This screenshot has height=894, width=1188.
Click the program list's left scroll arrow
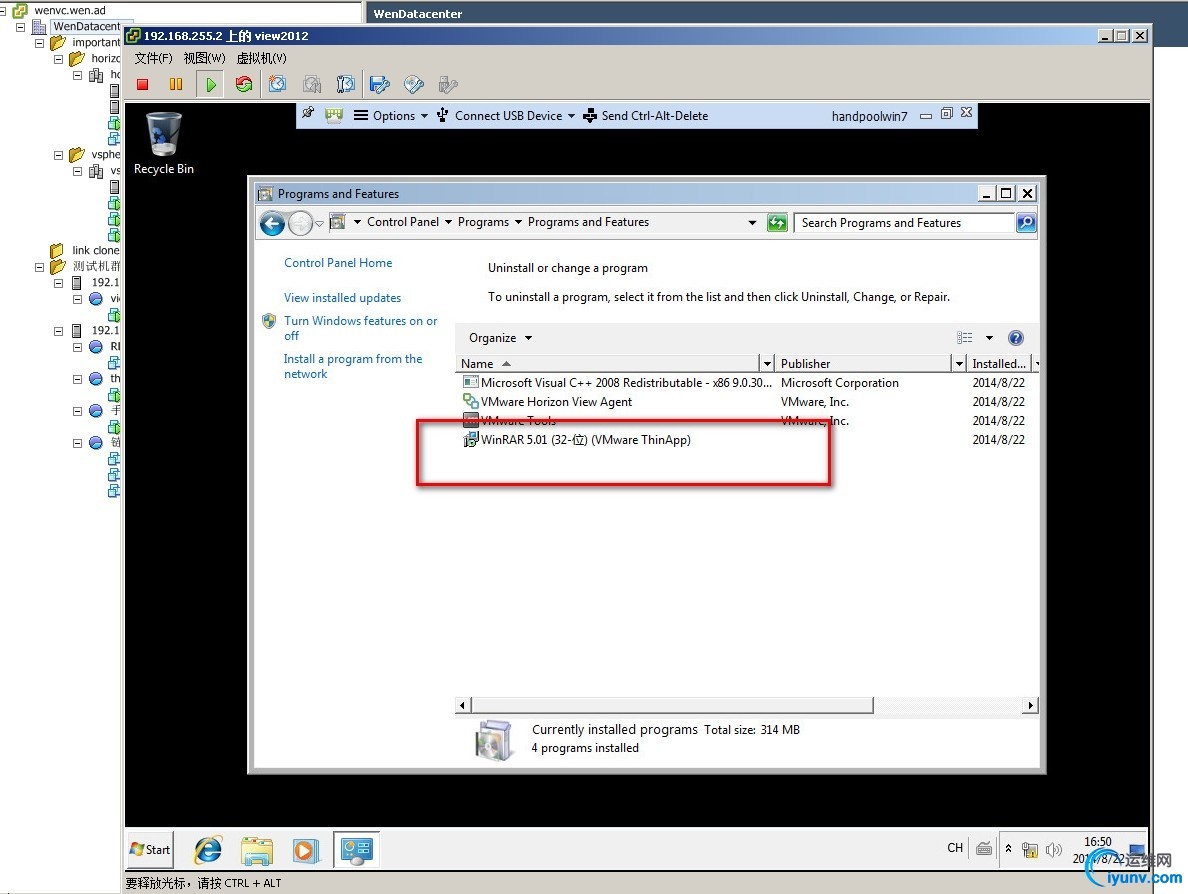pyautogui.click(x=463, y=705)
